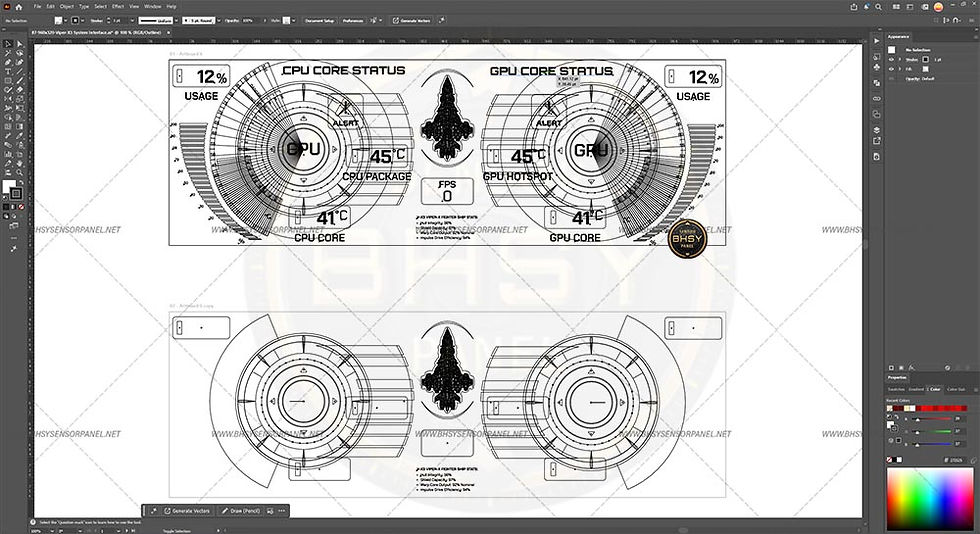Toggle Fill visibility eye in Appearance panel

click(892, 69)
